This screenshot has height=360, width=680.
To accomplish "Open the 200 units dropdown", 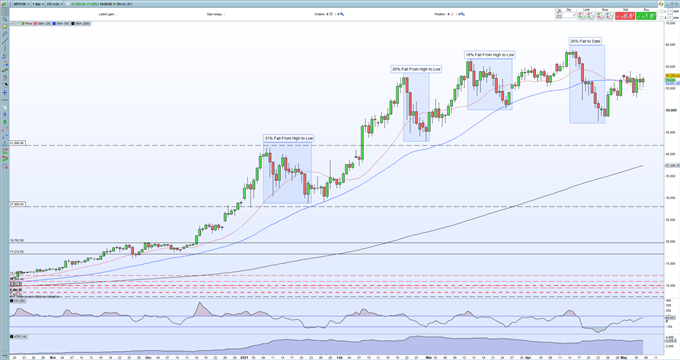I will [x=54, y=4].
